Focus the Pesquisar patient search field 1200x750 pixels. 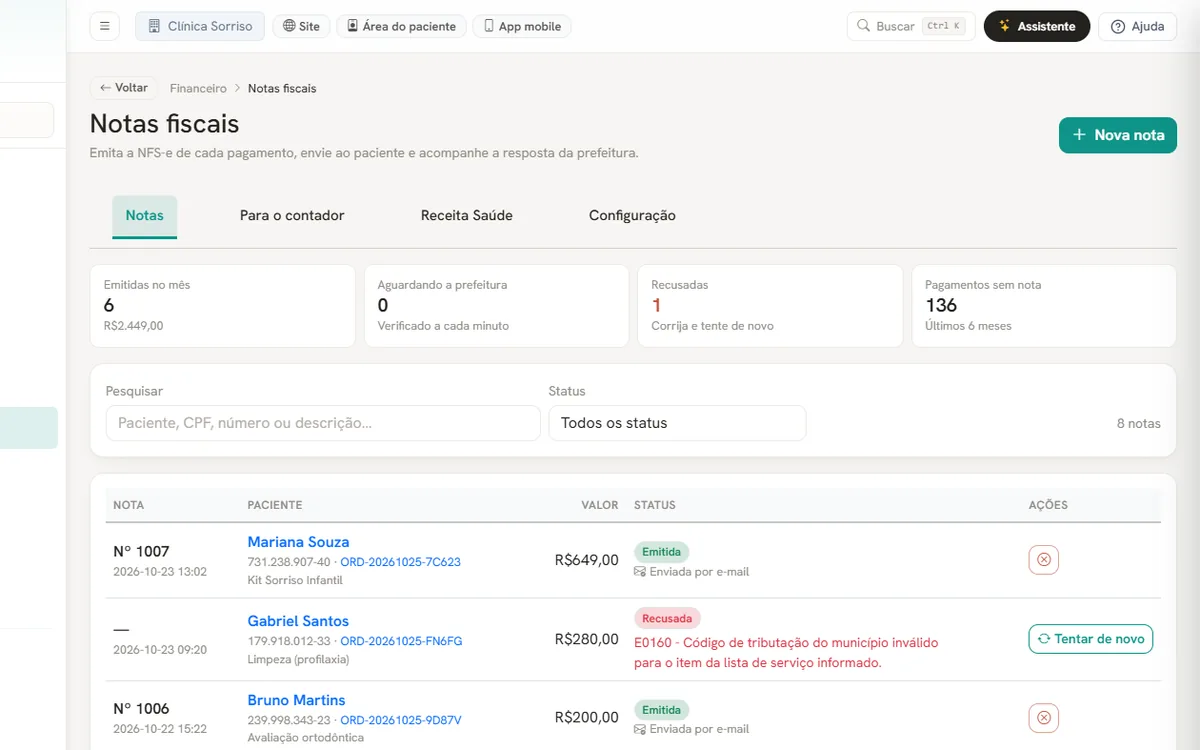coord(323,423)
